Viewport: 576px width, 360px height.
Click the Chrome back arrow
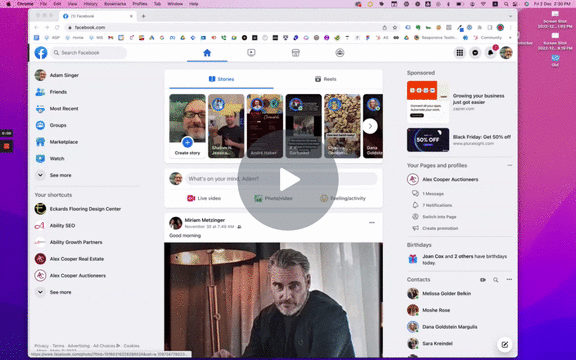point(36,28)
